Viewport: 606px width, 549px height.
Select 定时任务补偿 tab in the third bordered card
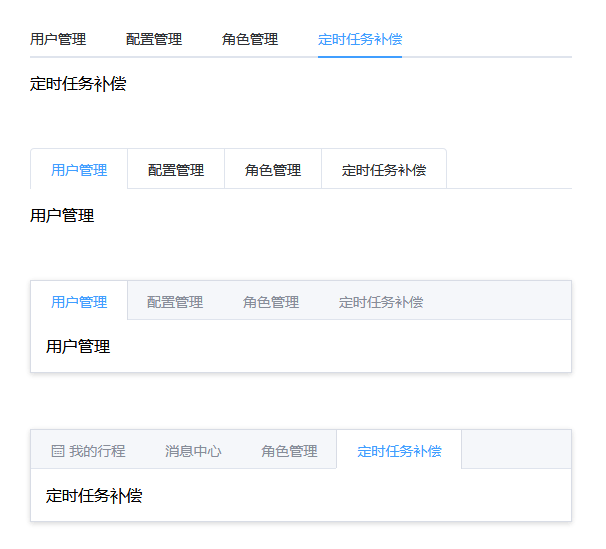(x=381, y=302)
